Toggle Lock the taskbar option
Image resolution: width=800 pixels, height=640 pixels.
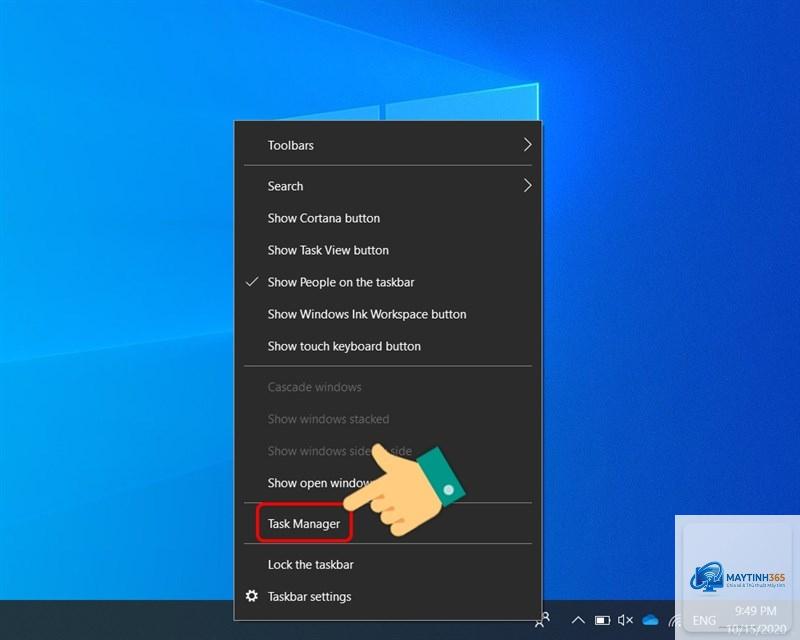[388, 564]
